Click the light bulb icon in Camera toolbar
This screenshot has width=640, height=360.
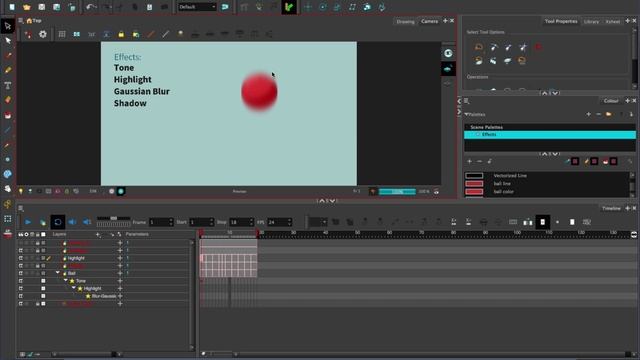(180, 34)
